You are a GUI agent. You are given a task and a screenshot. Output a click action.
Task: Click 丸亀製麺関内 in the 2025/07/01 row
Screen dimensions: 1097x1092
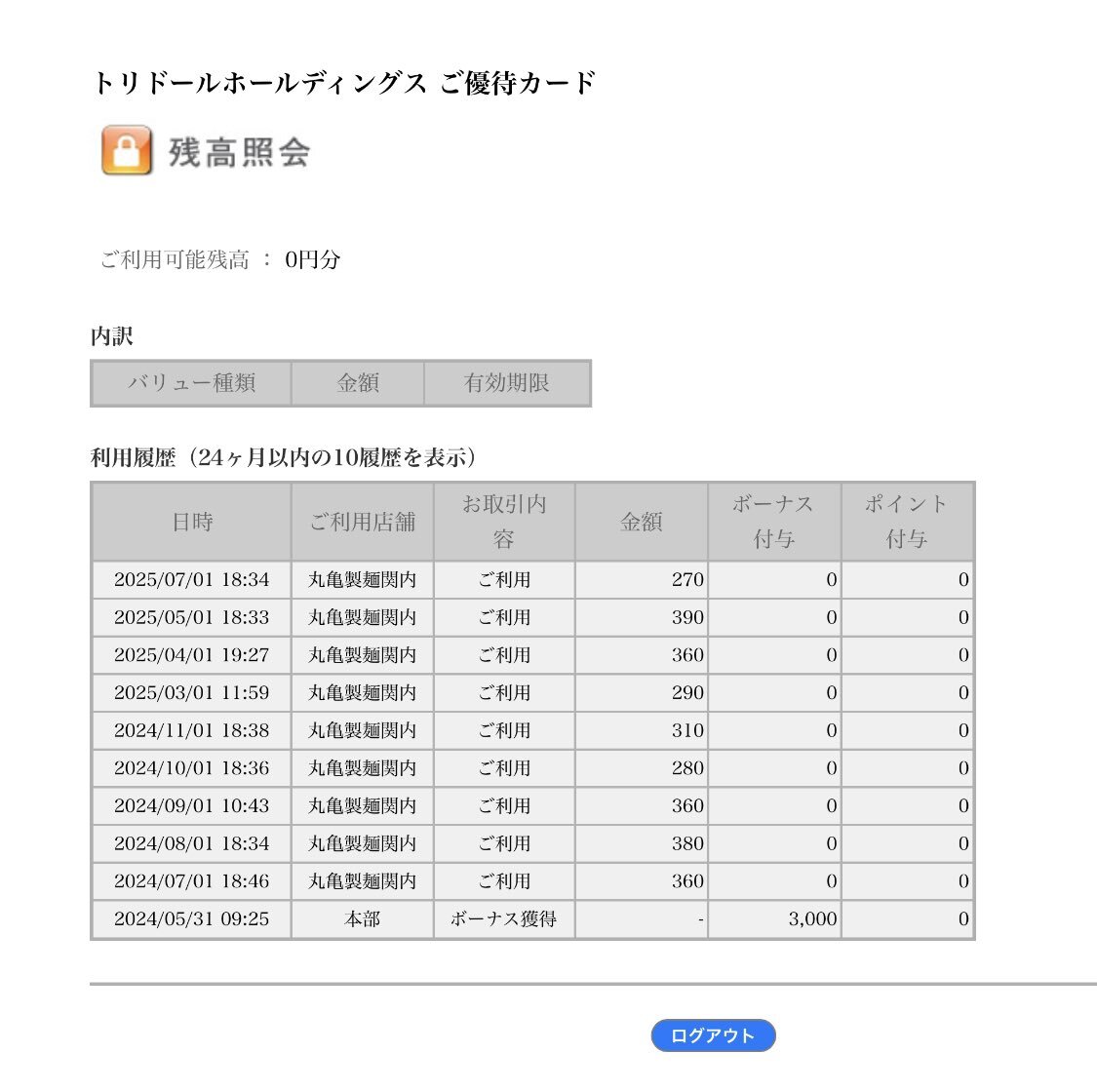coord(363,580)
